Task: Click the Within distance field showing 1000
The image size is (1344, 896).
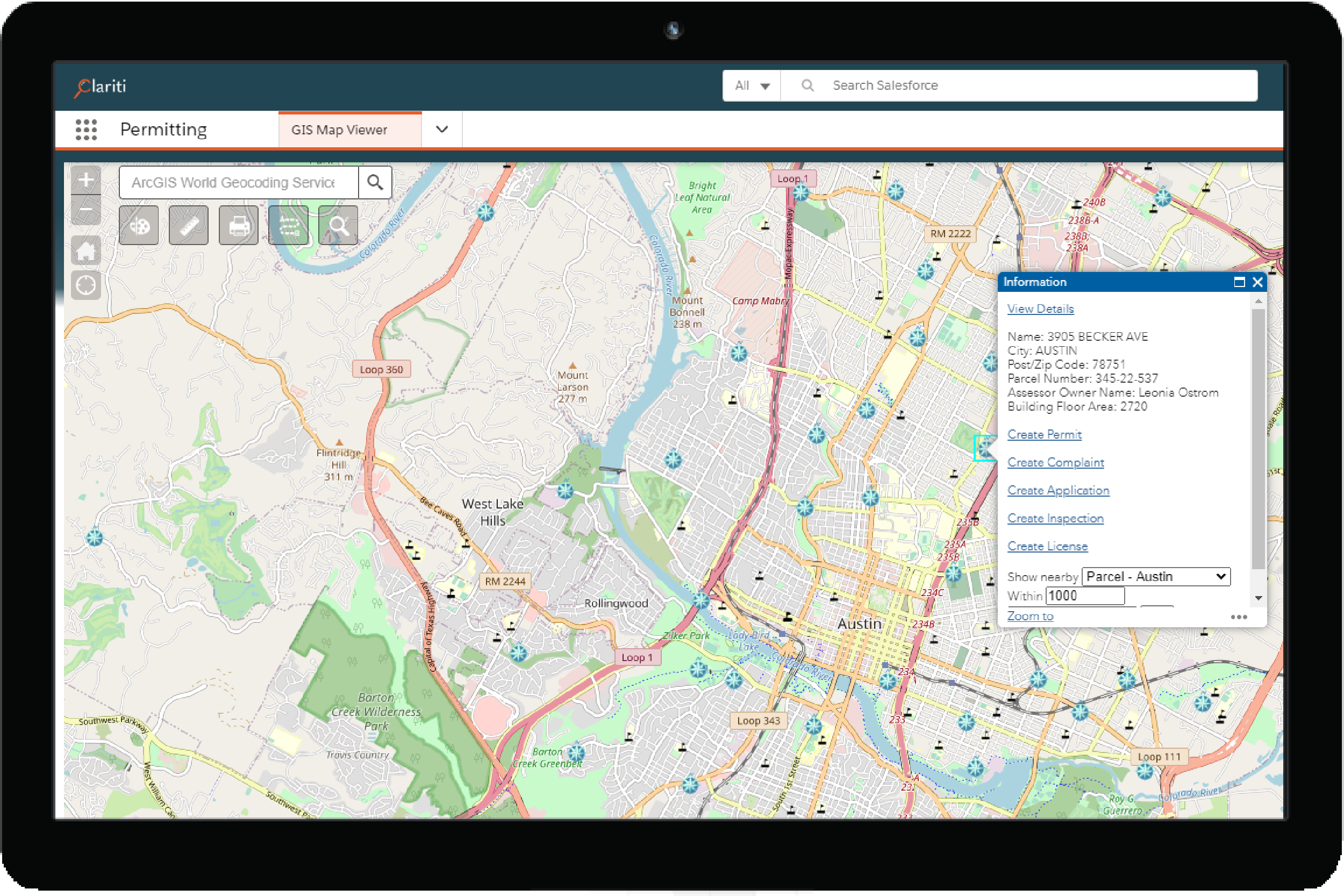Action: pyautogui.click(x=1085, y=596)
